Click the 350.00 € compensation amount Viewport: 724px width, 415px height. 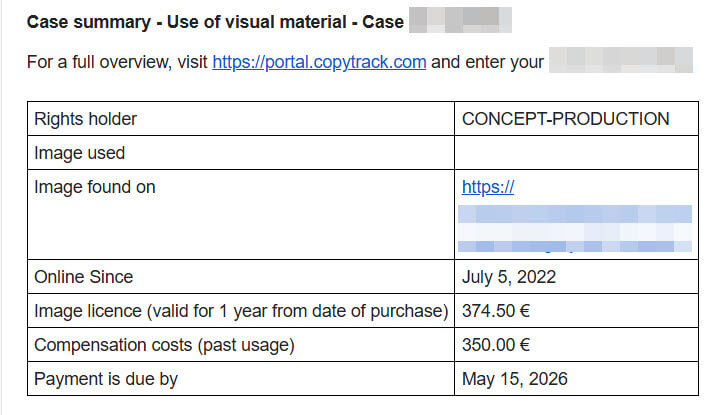click(x=496, y=345)
